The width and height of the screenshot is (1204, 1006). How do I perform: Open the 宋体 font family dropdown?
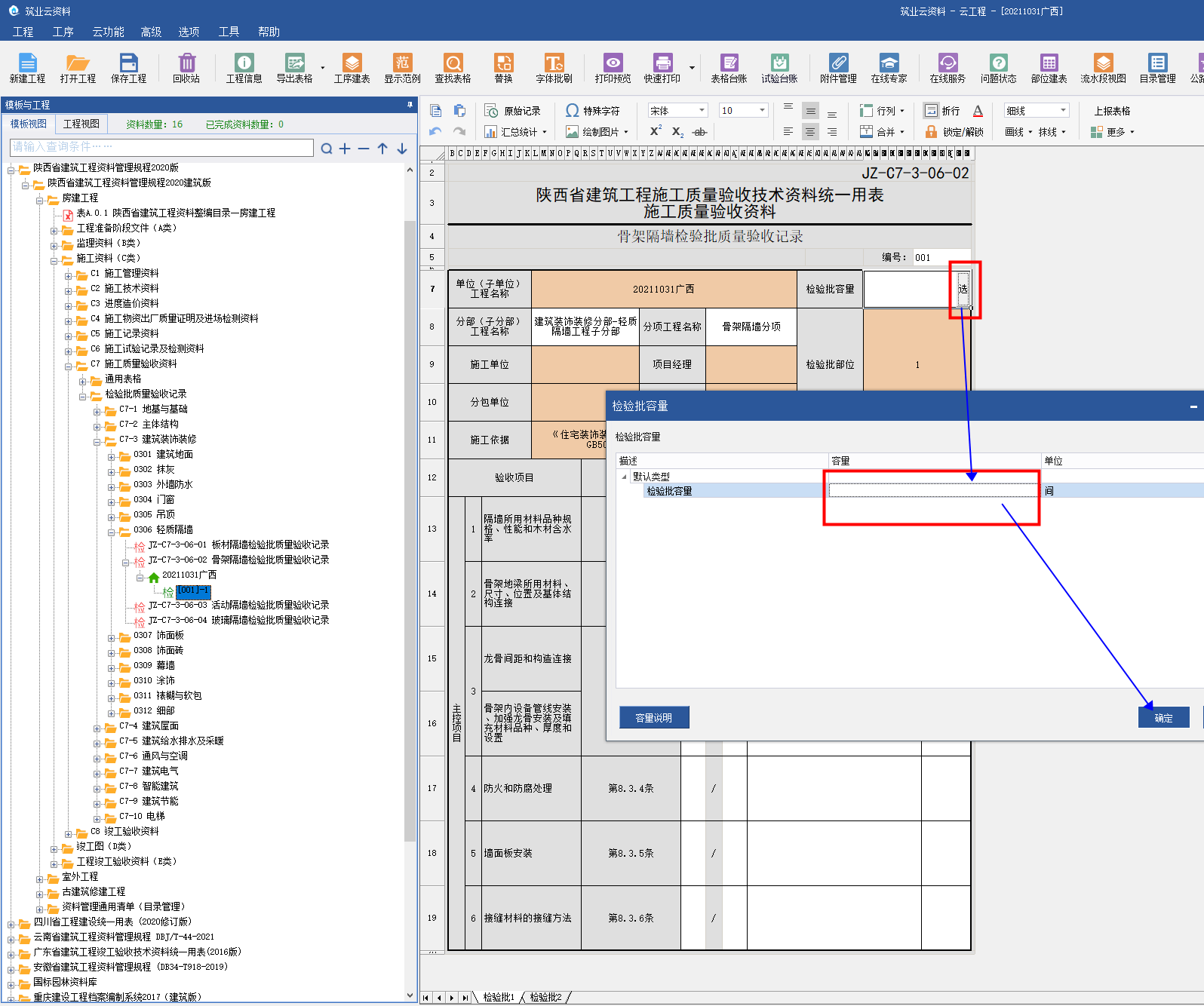pos(702,111)
